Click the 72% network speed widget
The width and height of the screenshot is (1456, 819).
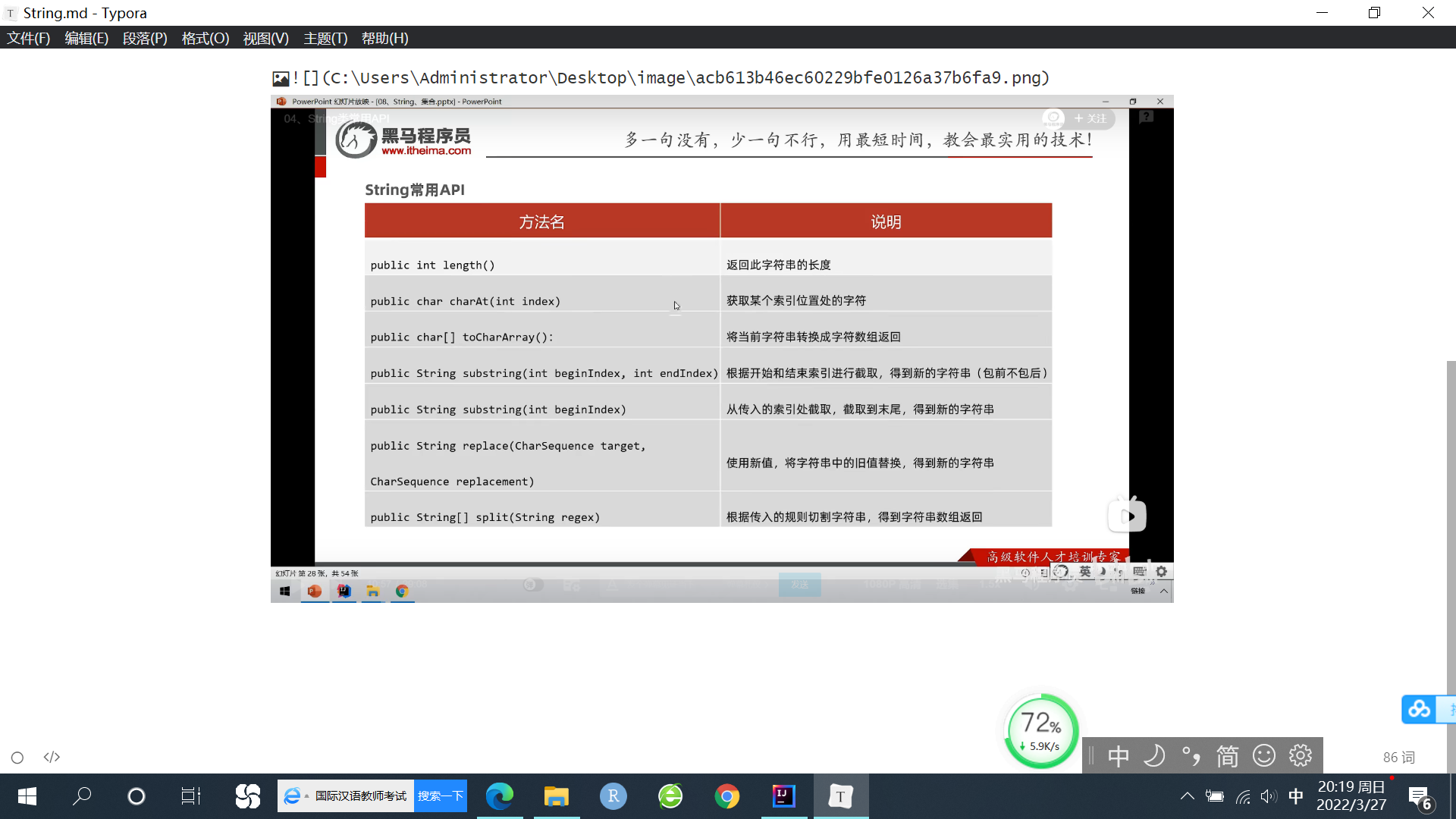point(1041,732)
